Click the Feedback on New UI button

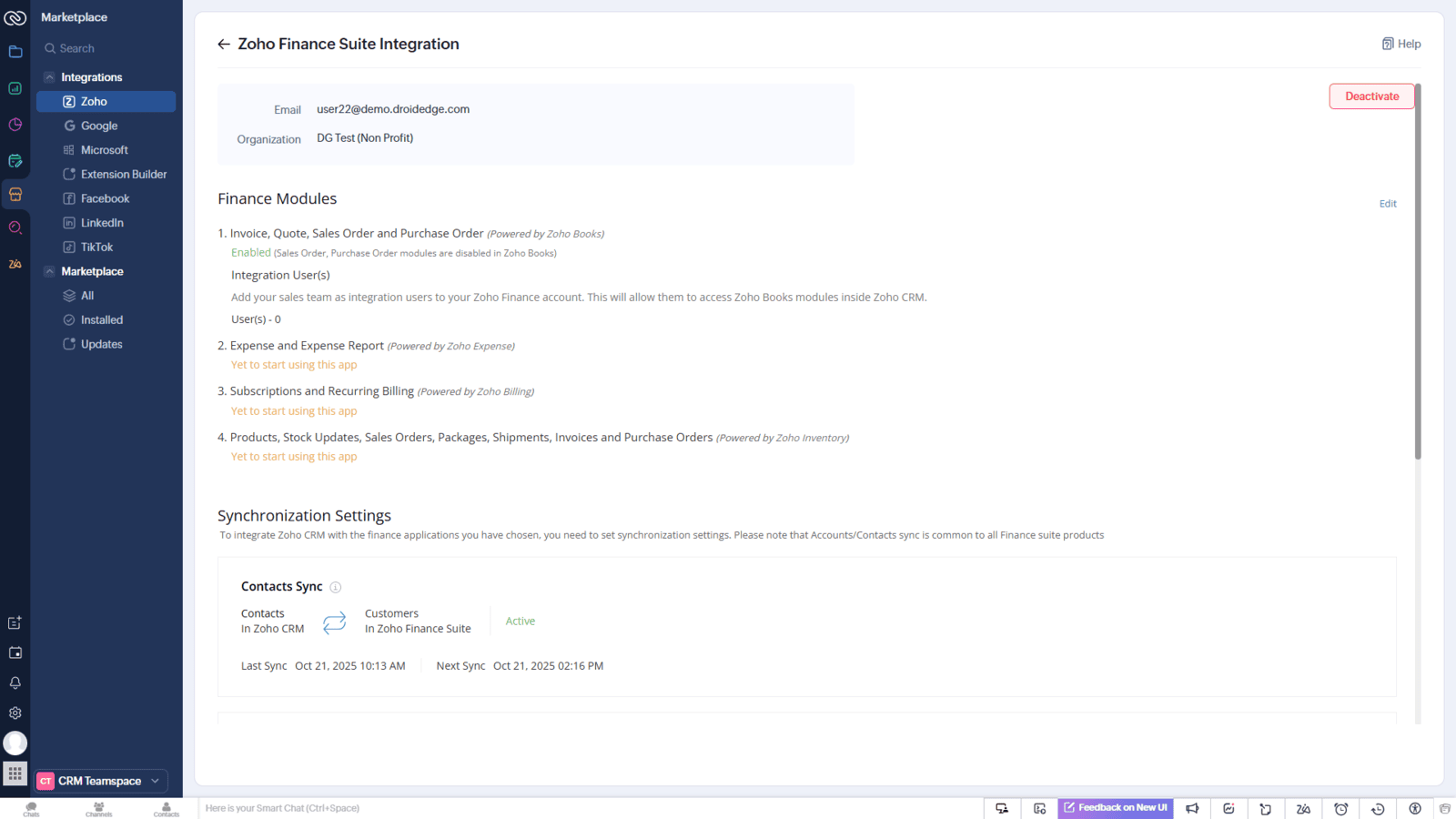point(1115,808)
